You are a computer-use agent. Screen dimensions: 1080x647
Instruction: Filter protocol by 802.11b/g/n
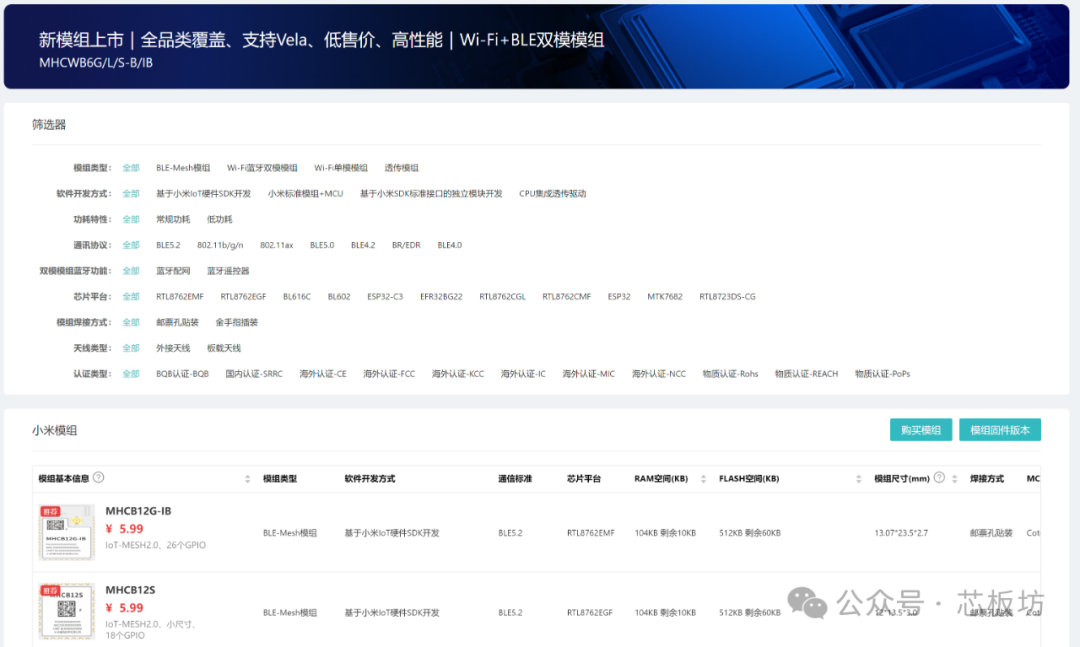[x=220, y=245]
